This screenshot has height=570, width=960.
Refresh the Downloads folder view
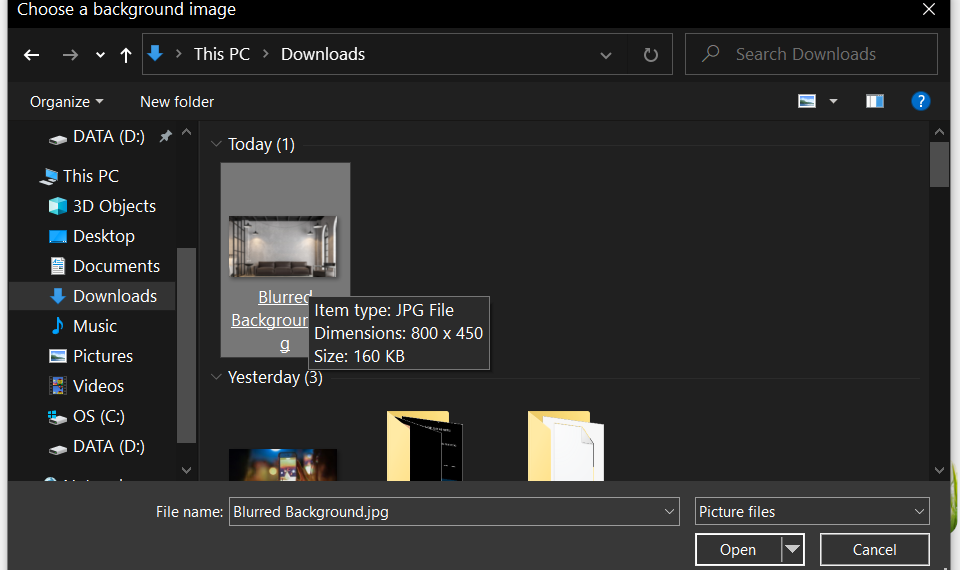[651, 55]
